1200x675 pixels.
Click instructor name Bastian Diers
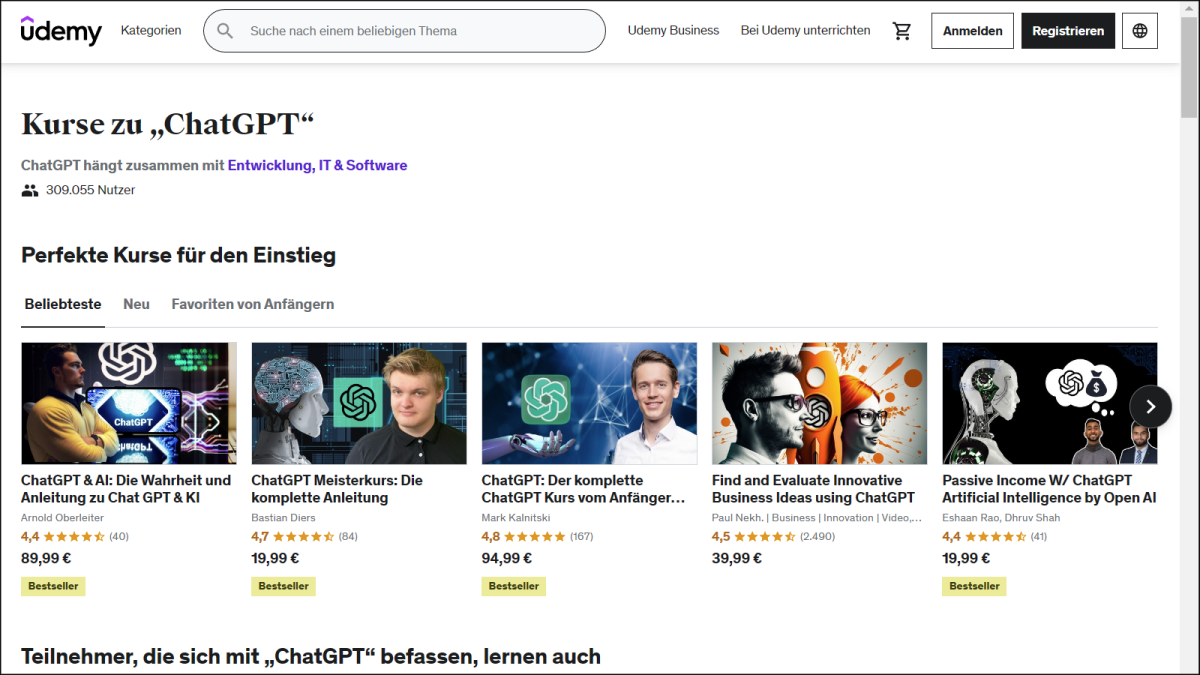click(284, 518)
